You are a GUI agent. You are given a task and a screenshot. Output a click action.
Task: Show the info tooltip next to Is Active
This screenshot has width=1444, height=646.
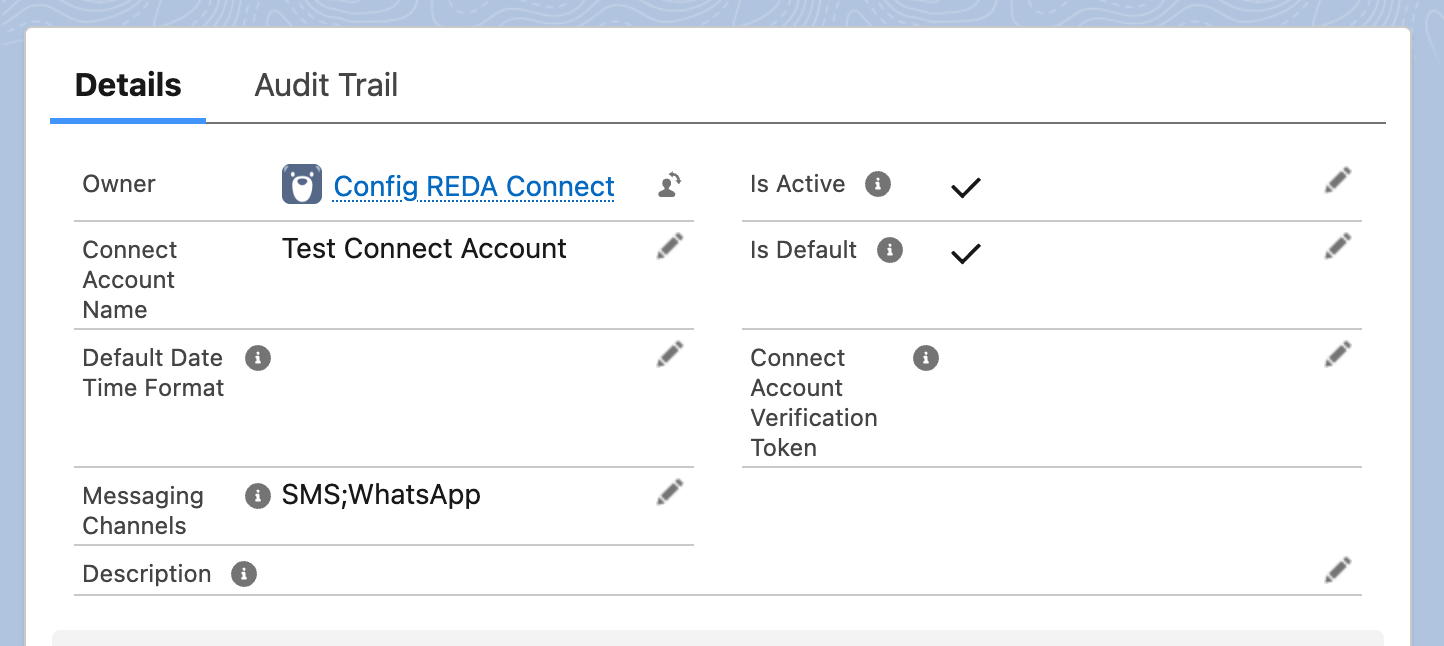(878, 184)
